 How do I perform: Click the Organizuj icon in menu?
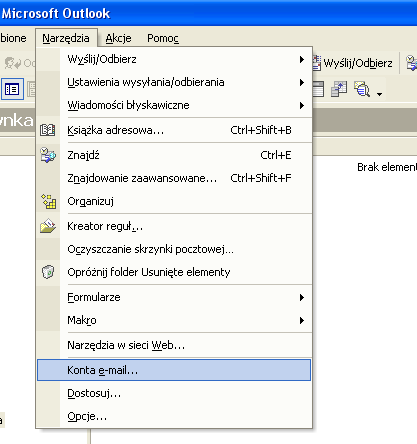pyautogui.click(x=48, y=201)
